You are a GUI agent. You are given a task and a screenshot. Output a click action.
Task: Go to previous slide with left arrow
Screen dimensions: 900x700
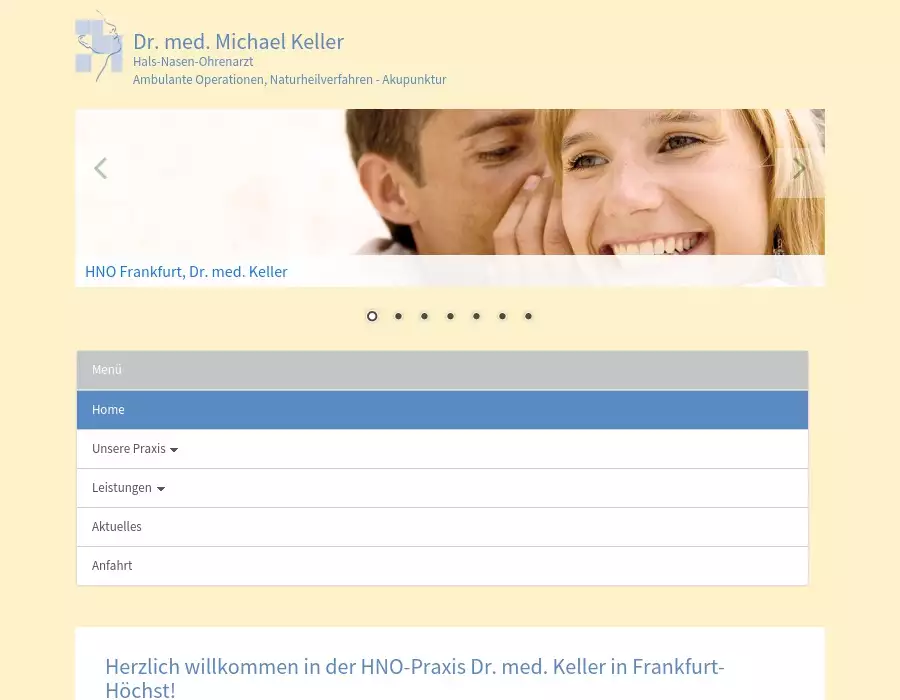(x=100, y=169)
